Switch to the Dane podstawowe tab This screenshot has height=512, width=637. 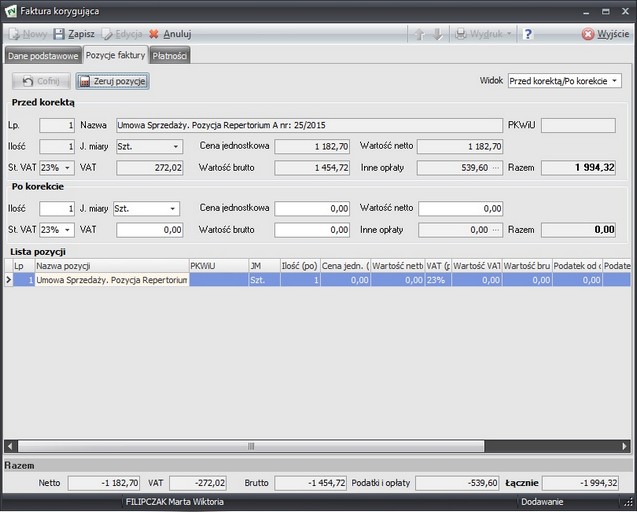tap(43, 56)
